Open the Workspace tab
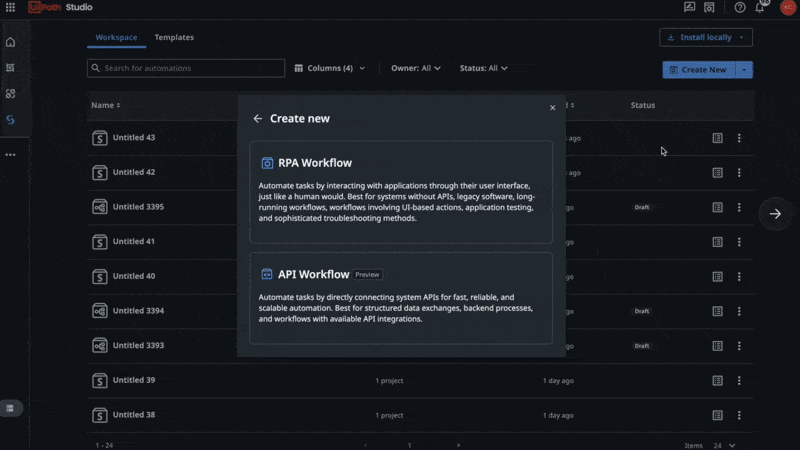Screen dimensions: 800x450 (116, 38)
